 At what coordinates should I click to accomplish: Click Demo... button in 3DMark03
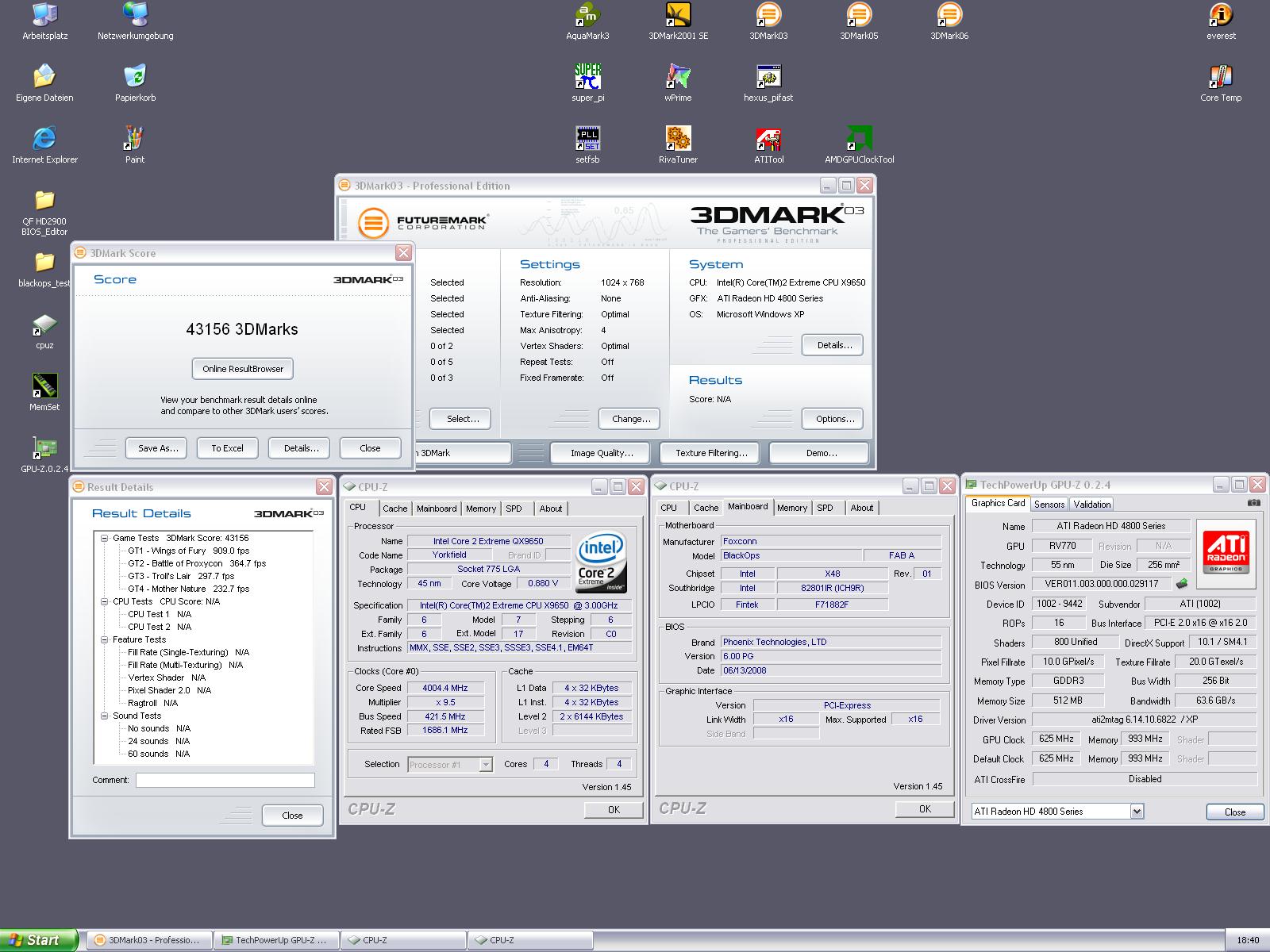pyautogui.click(x=821, y=453)
